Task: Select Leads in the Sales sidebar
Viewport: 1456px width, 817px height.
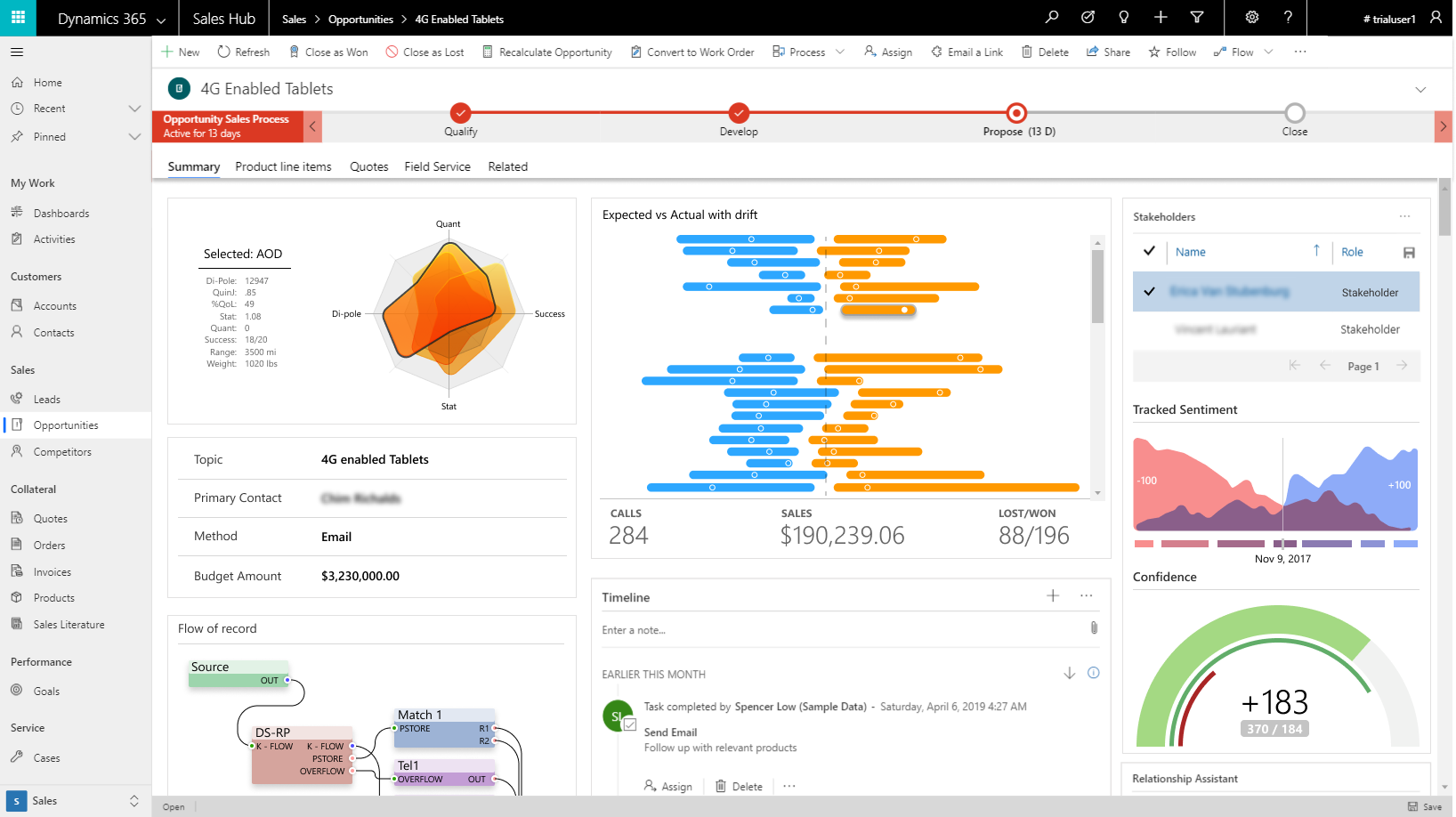Action: tap(46, 399)
